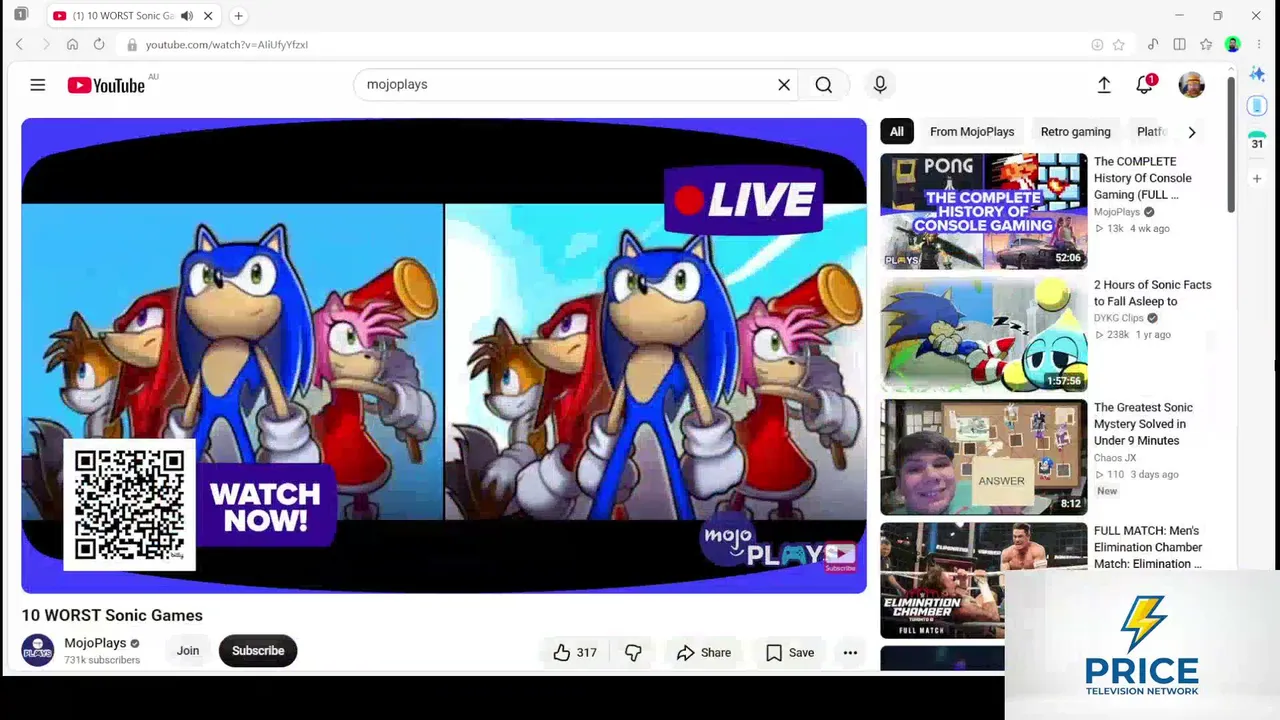Open the media control music note icon

(x=1153, y=44)
